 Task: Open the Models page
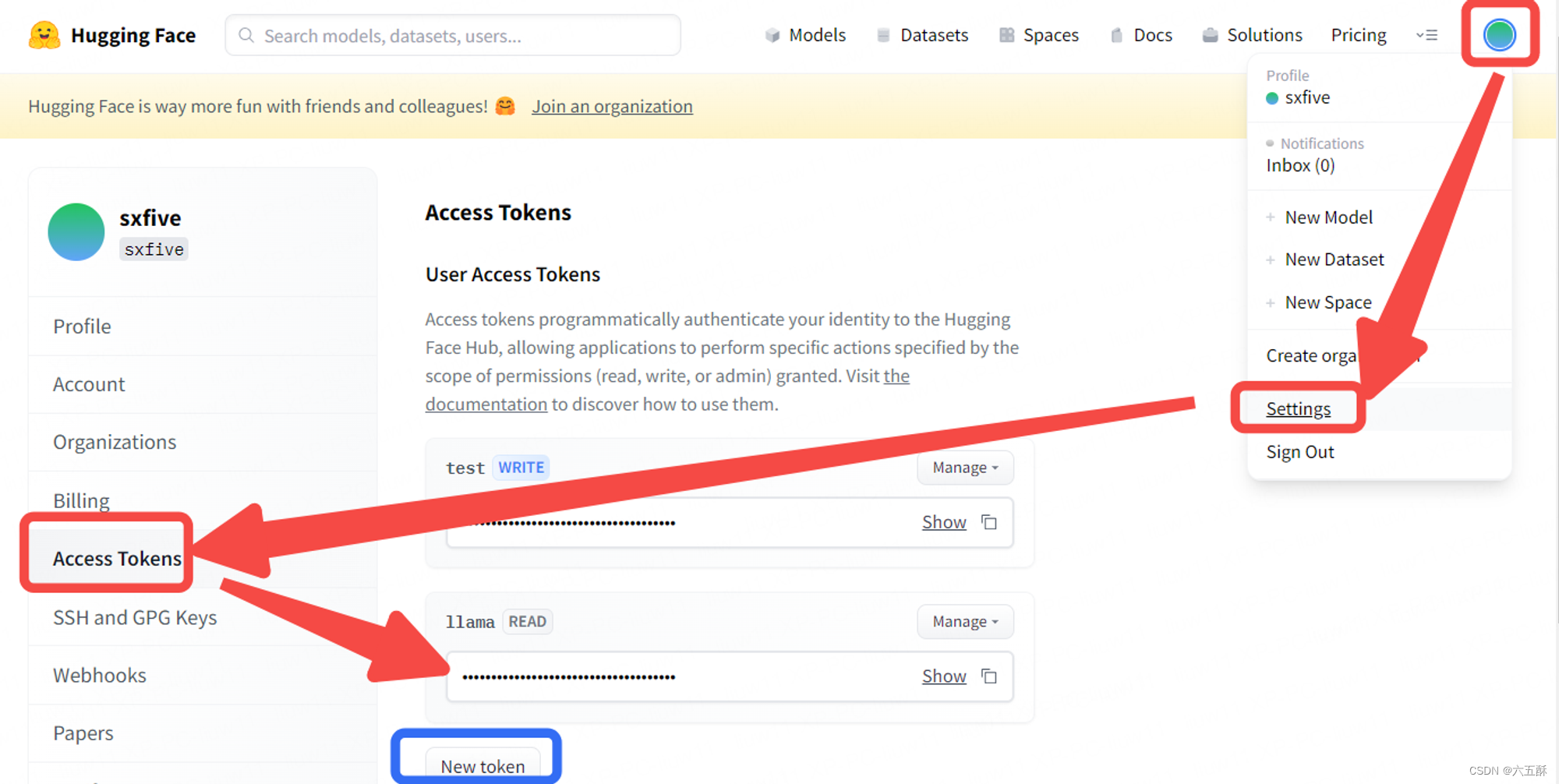[817, 35]
